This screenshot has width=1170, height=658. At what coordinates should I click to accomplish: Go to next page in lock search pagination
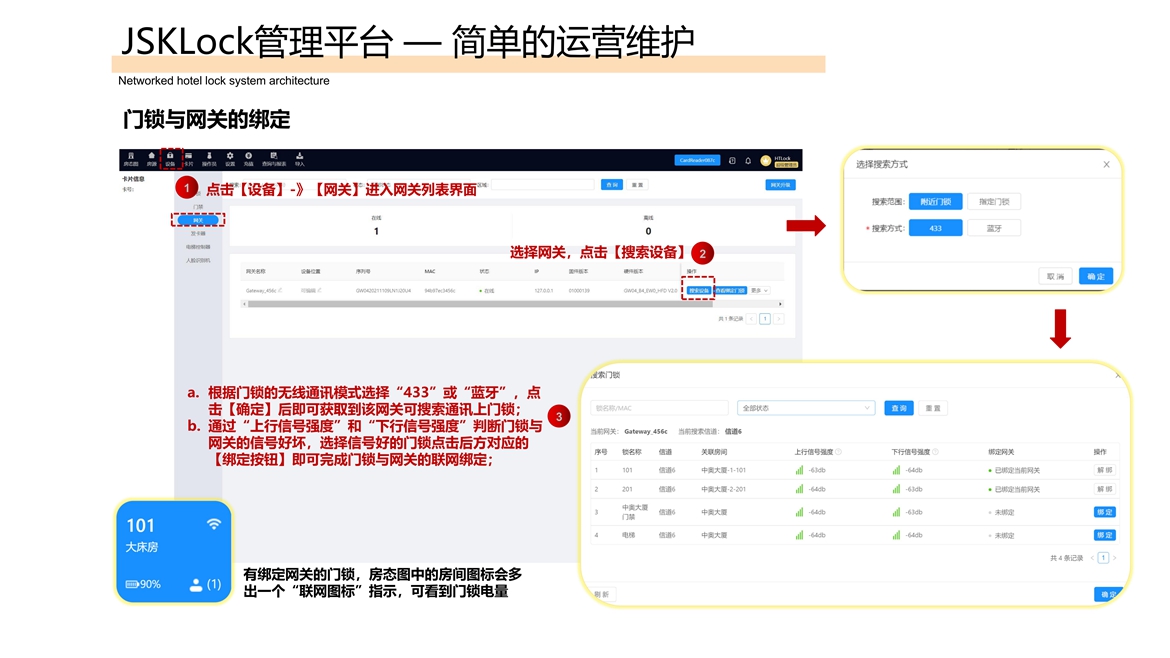pyautogui.click(x=1115, y=558)
